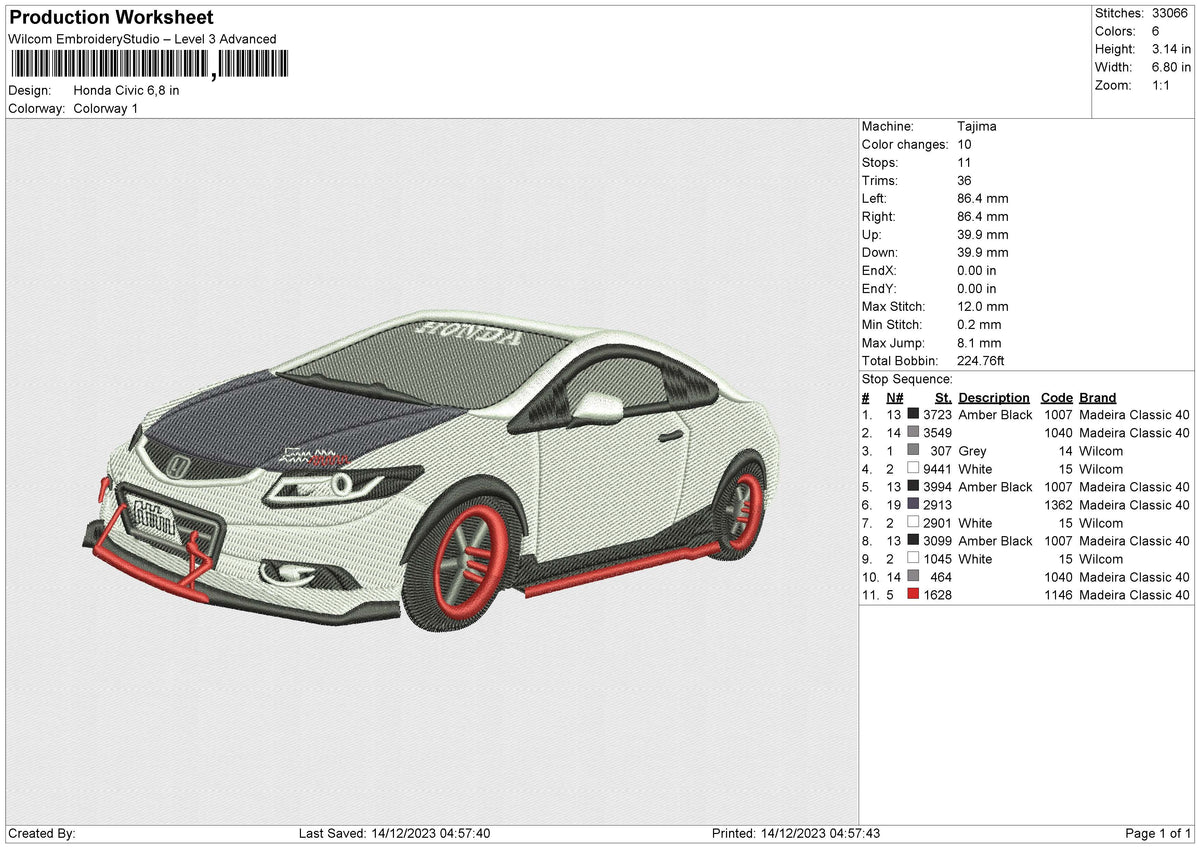Viewport: 1200px width, 848px height.
Task: Select the Min Stitch value '0.2 mm'
Action: point(980,325)
